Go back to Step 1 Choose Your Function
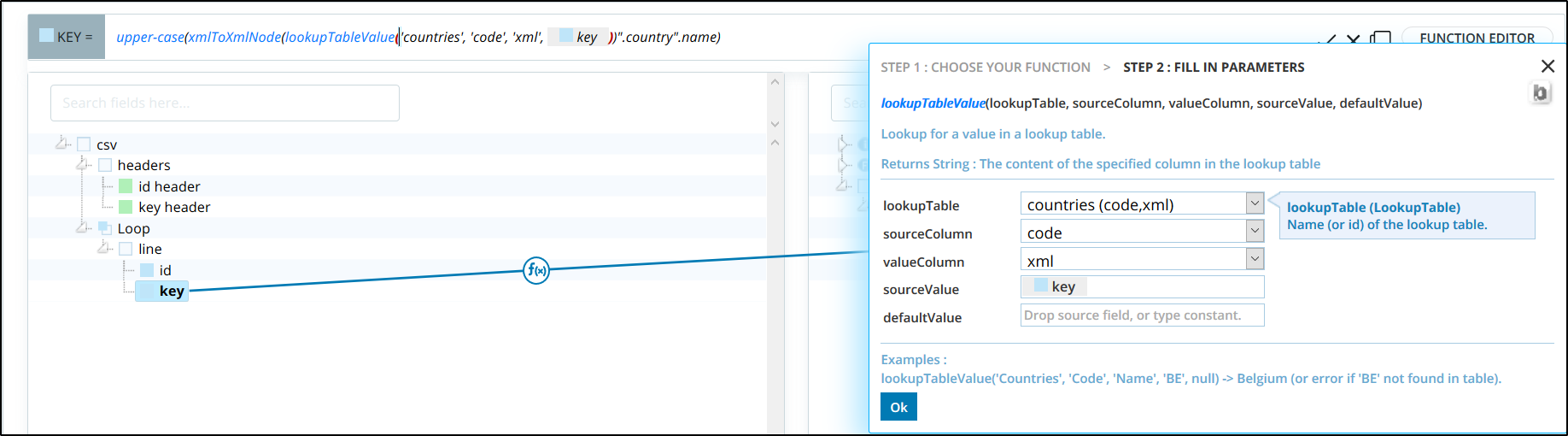 pyautogui.click(x=985, y=68)
